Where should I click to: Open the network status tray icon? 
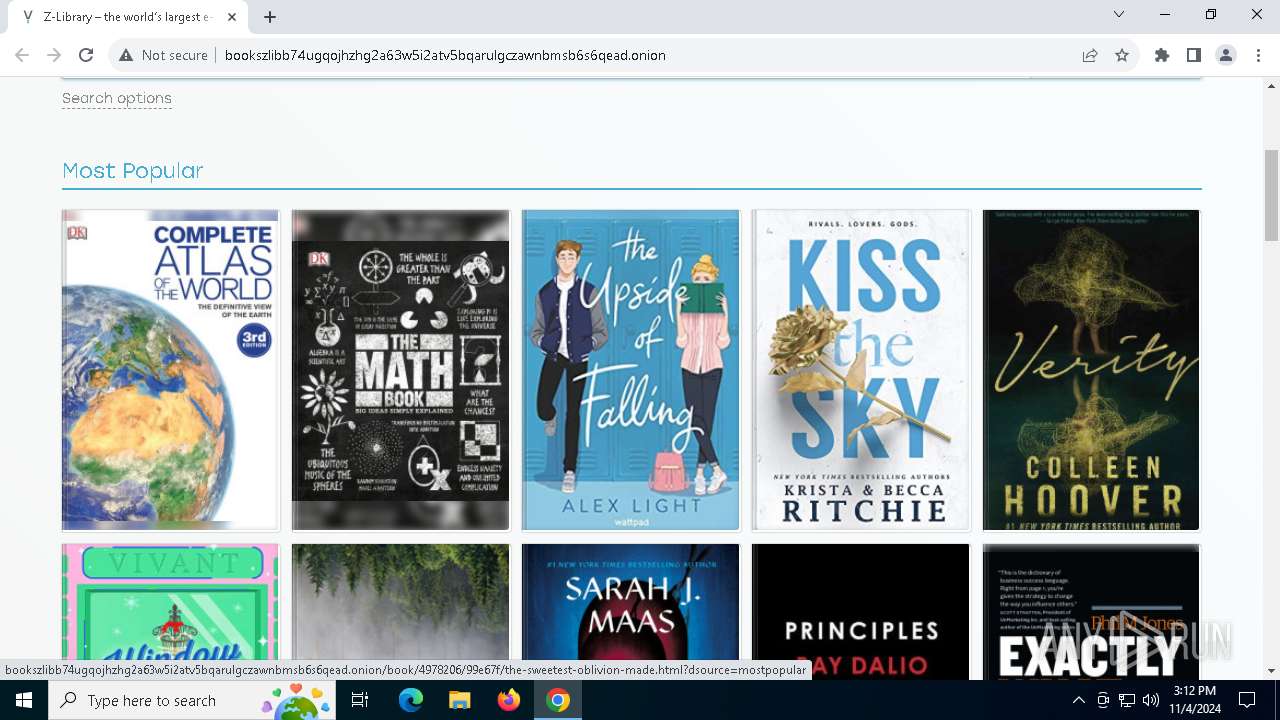[1127, 700]
